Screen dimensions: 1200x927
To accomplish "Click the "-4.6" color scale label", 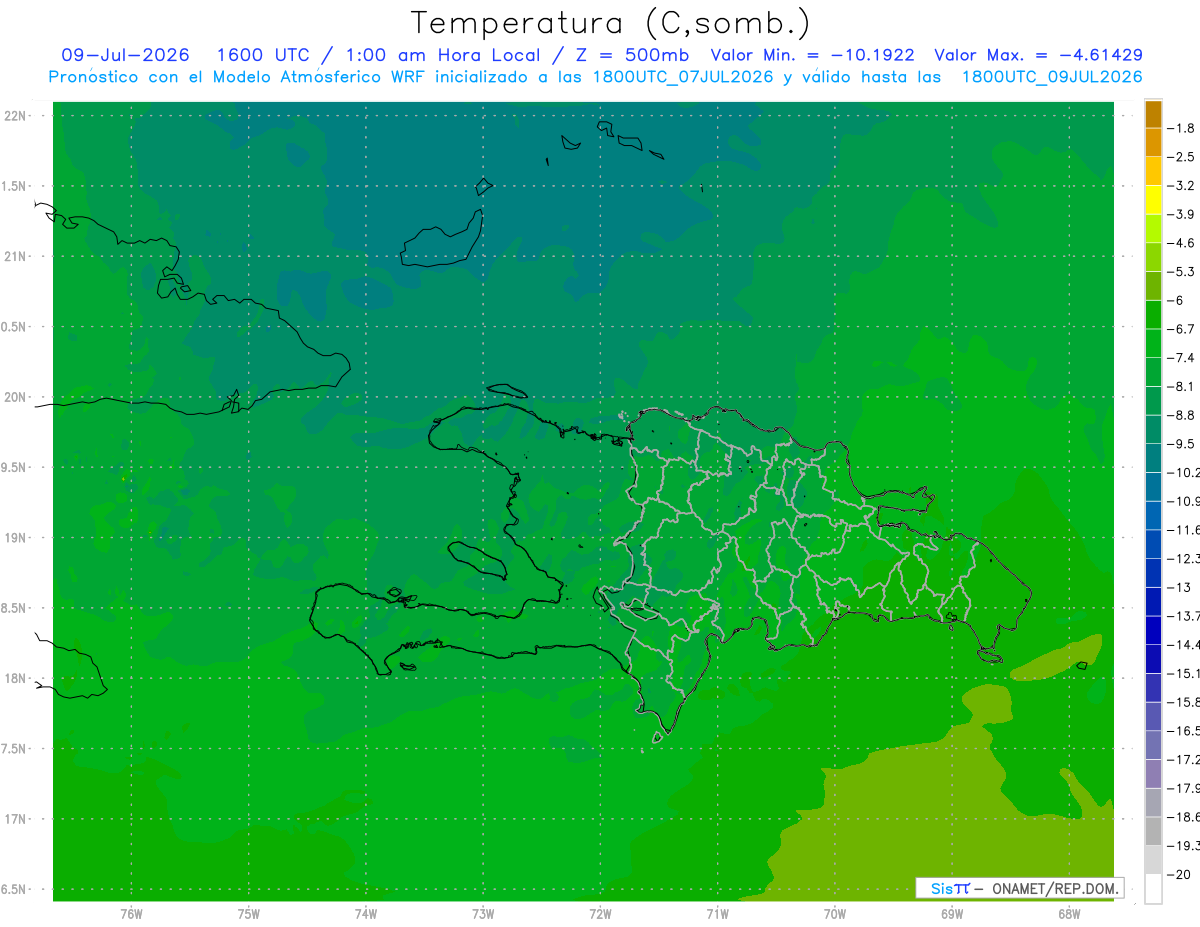I will point(1182,243).
